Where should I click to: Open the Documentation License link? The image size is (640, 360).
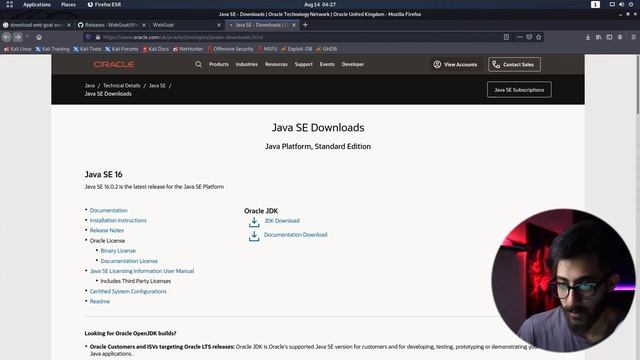[129, 261]
